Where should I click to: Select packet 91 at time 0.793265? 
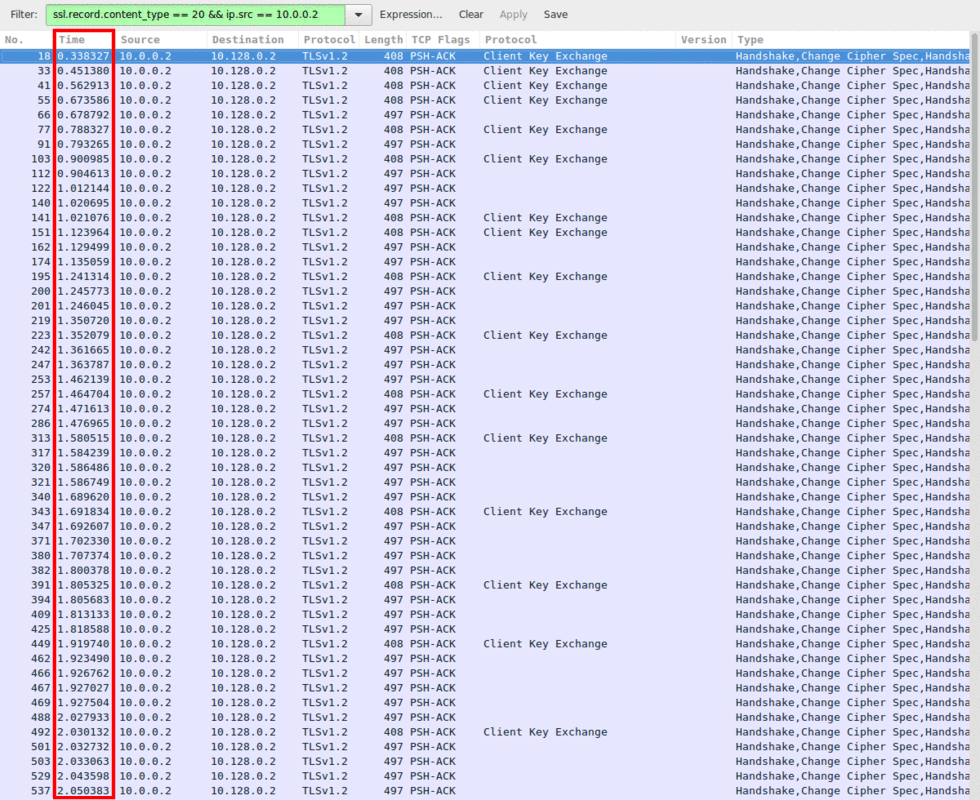(485, 144)
